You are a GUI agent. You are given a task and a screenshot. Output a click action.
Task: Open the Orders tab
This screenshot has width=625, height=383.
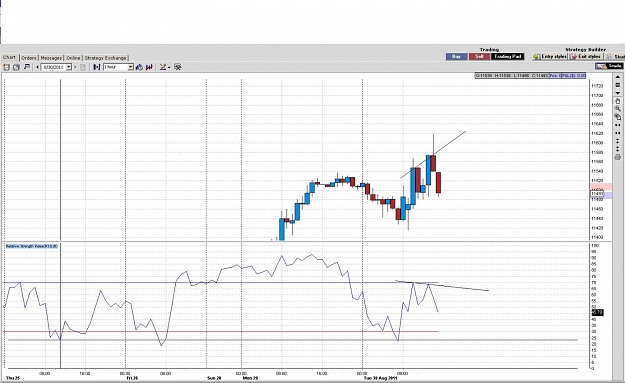[x=29, y=58]
